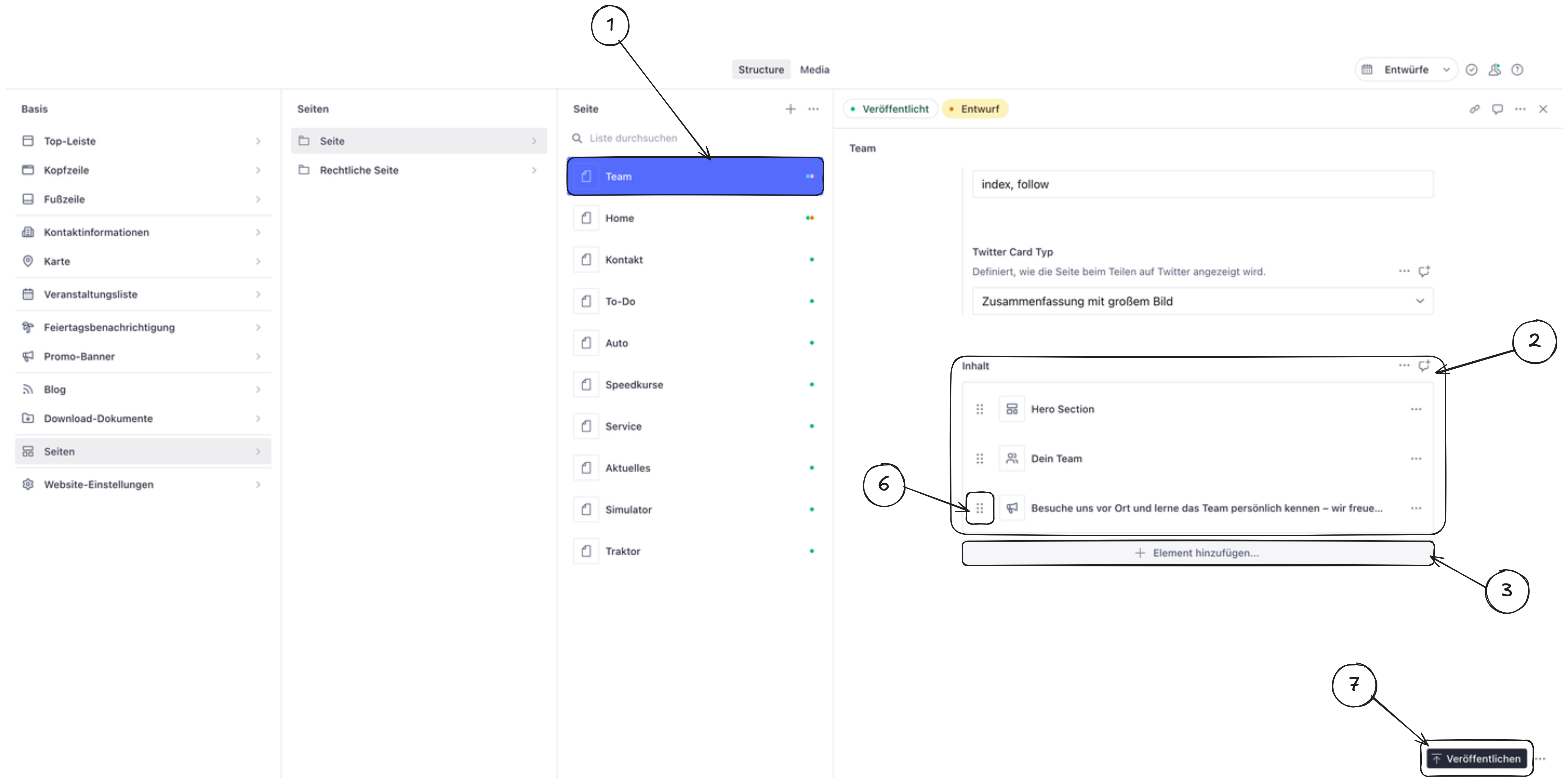Grab drag handle of Hero Section item
The height and width of the screenshot is (783, 1568).
[979, 409]
